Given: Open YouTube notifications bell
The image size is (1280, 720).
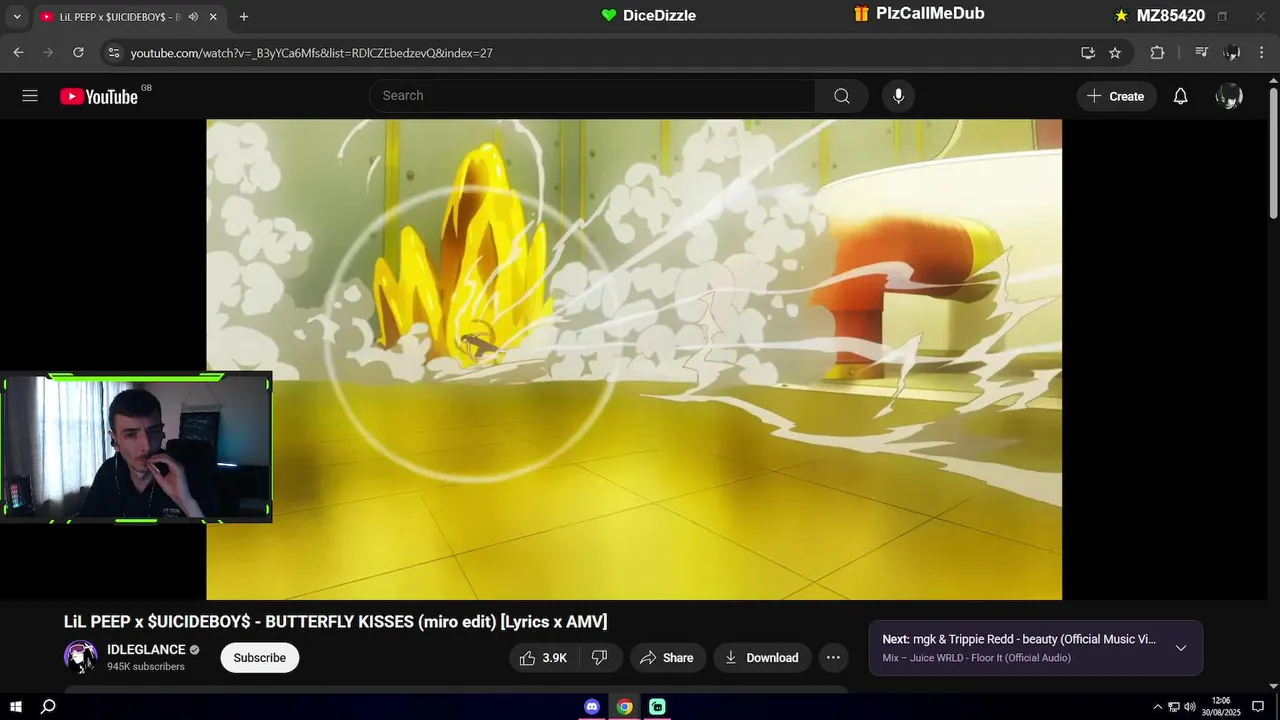Looking at the screenshot, I should [1180, 96].
